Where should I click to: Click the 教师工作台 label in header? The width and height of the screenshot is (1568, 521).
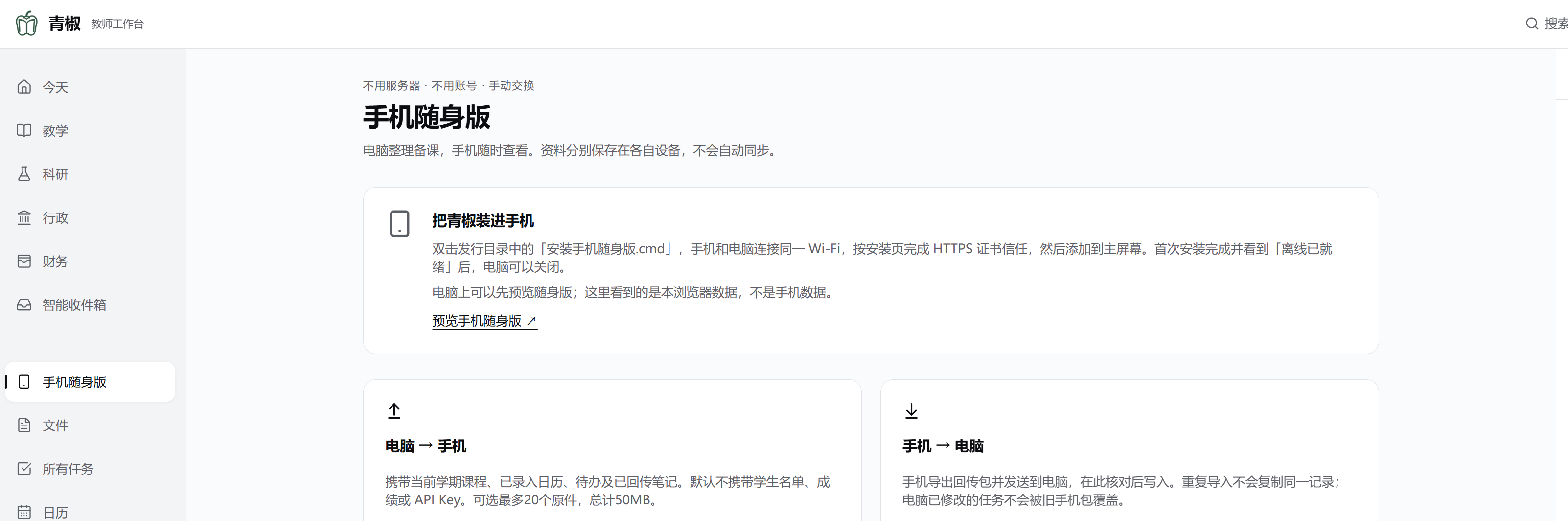(x=117, y=24)
